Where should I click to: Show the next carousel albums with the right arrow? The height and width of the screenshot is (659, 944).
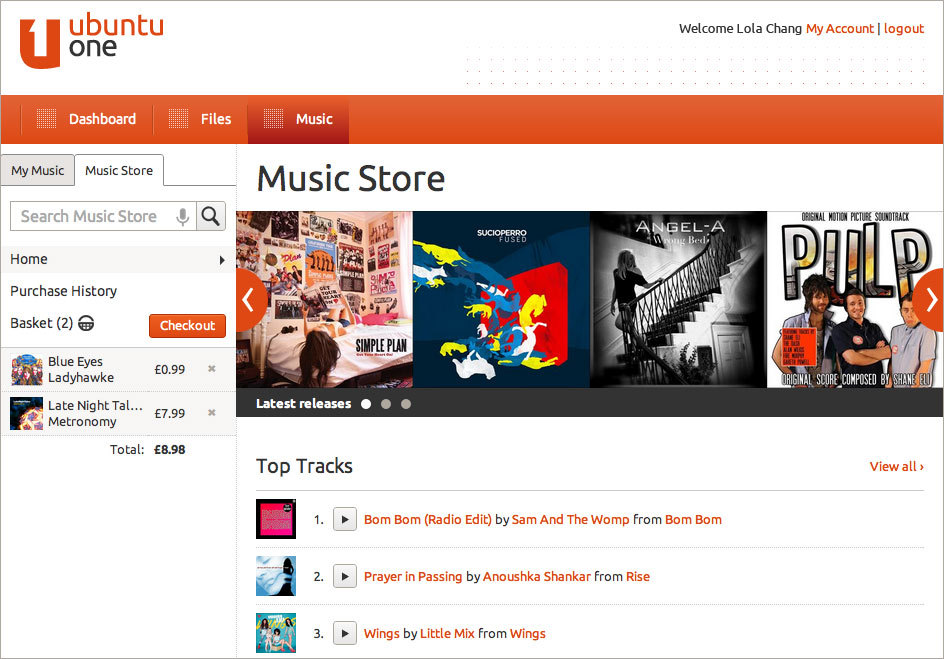pyautogui.click(x=928, y=300)
